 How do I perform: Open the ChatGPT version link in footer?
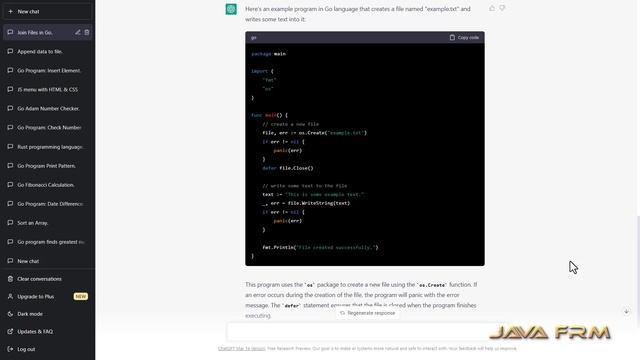pos(242,349)
